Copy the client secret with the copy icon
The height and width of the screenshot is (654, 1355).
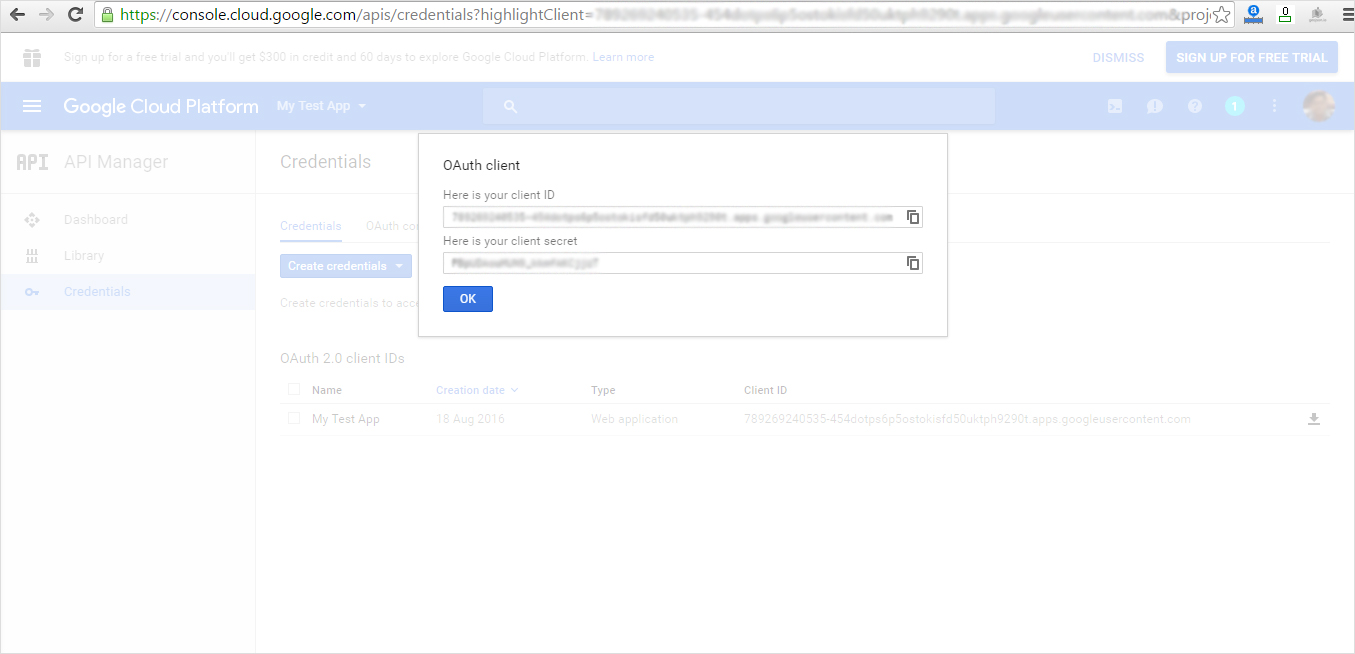pos(912,263)
